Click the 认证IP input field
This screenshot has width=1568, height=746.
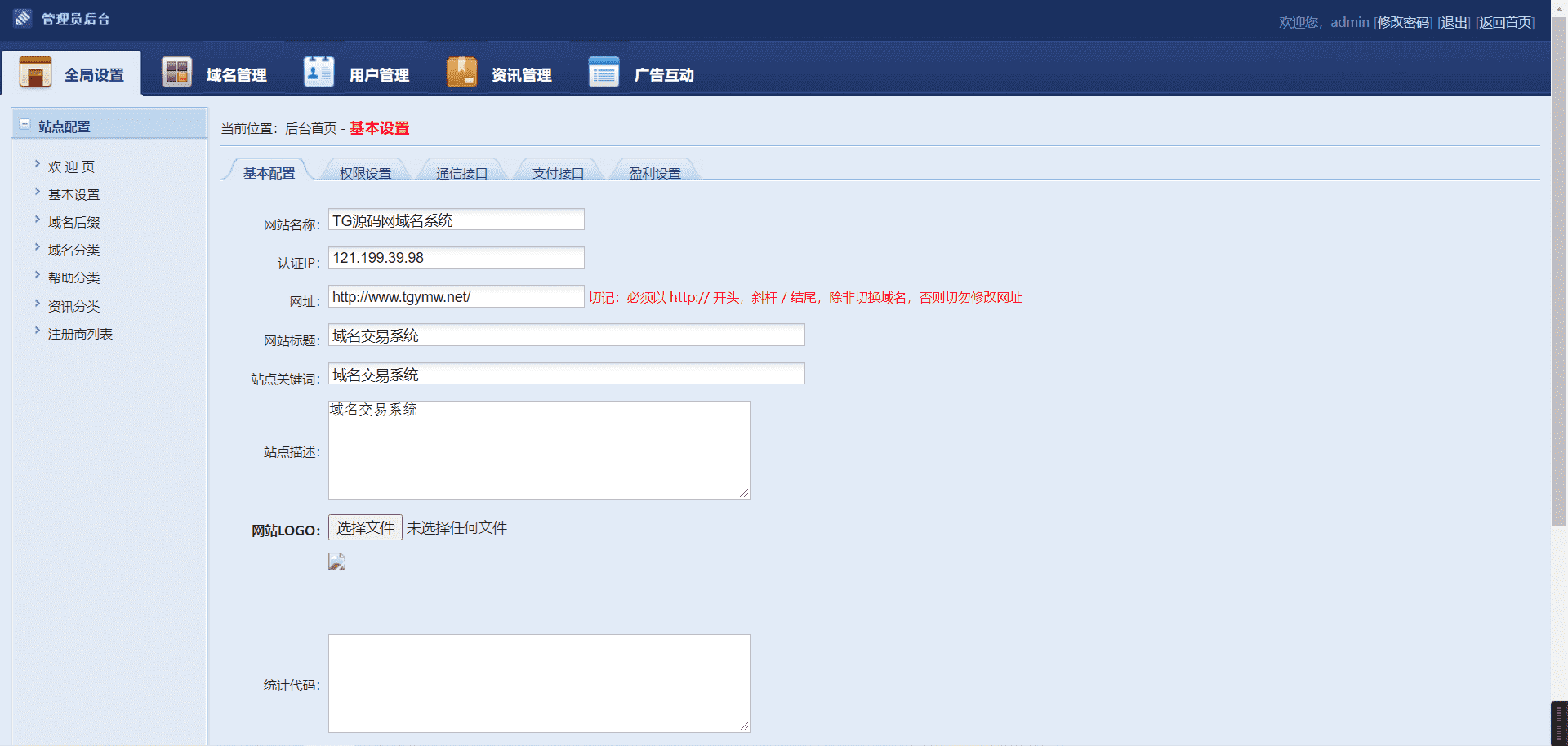point(456,258)
